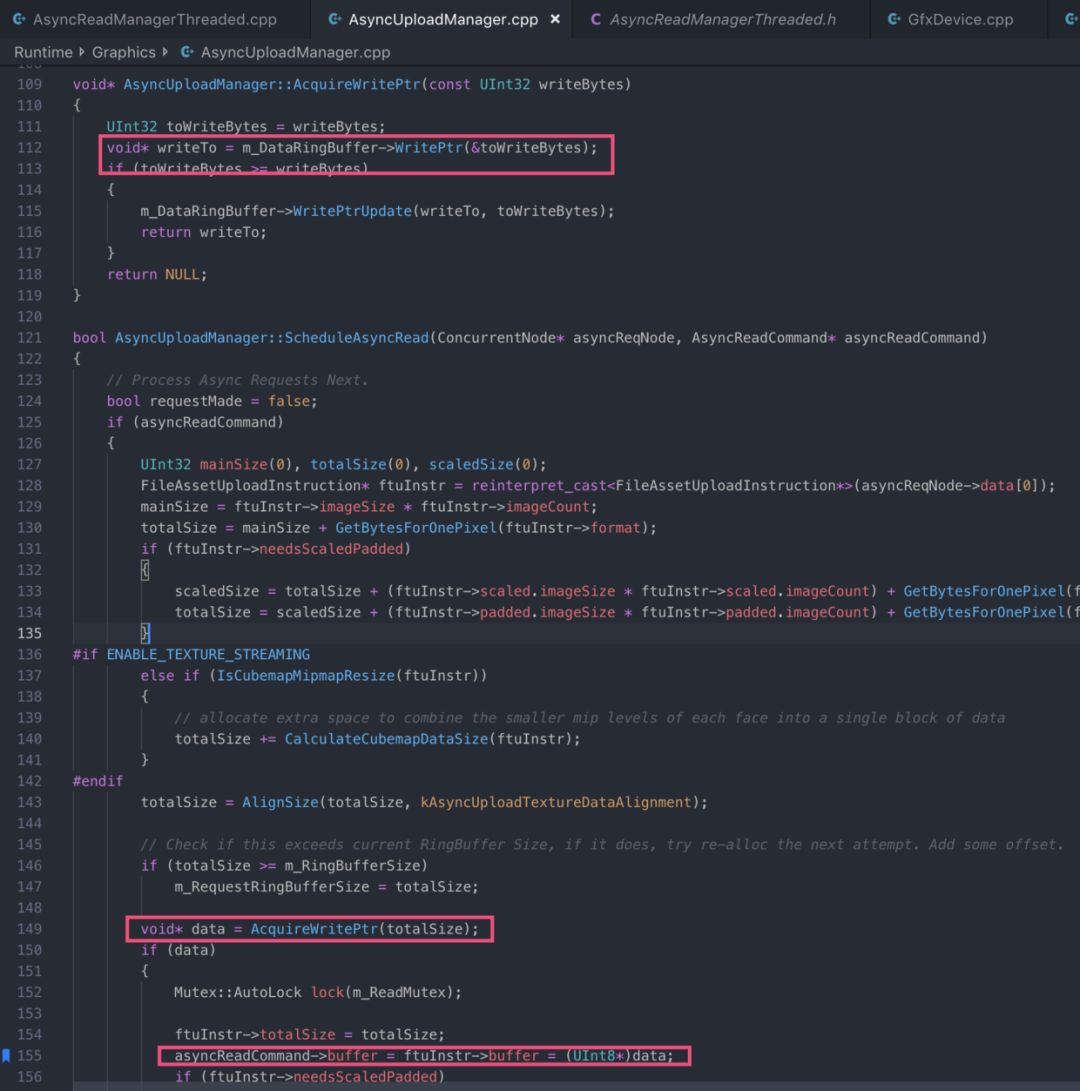Close the AsyncUploadManager.cpp tab
1080x1091 pixels.
point(555,19)
